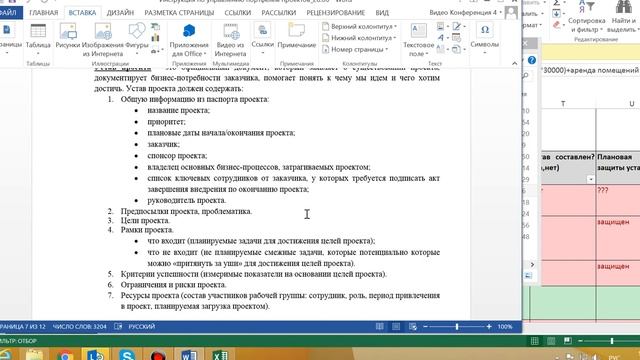
Task: Switch to the ДИЗАЙН tab
Action: (x=120, y=13)
